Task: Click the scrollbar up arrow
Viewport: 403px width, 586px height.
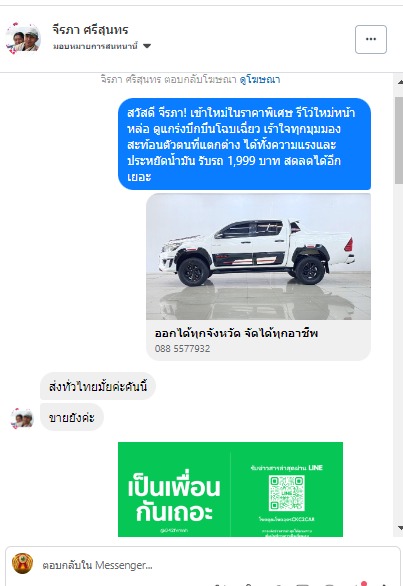Action: pos(400,82)
